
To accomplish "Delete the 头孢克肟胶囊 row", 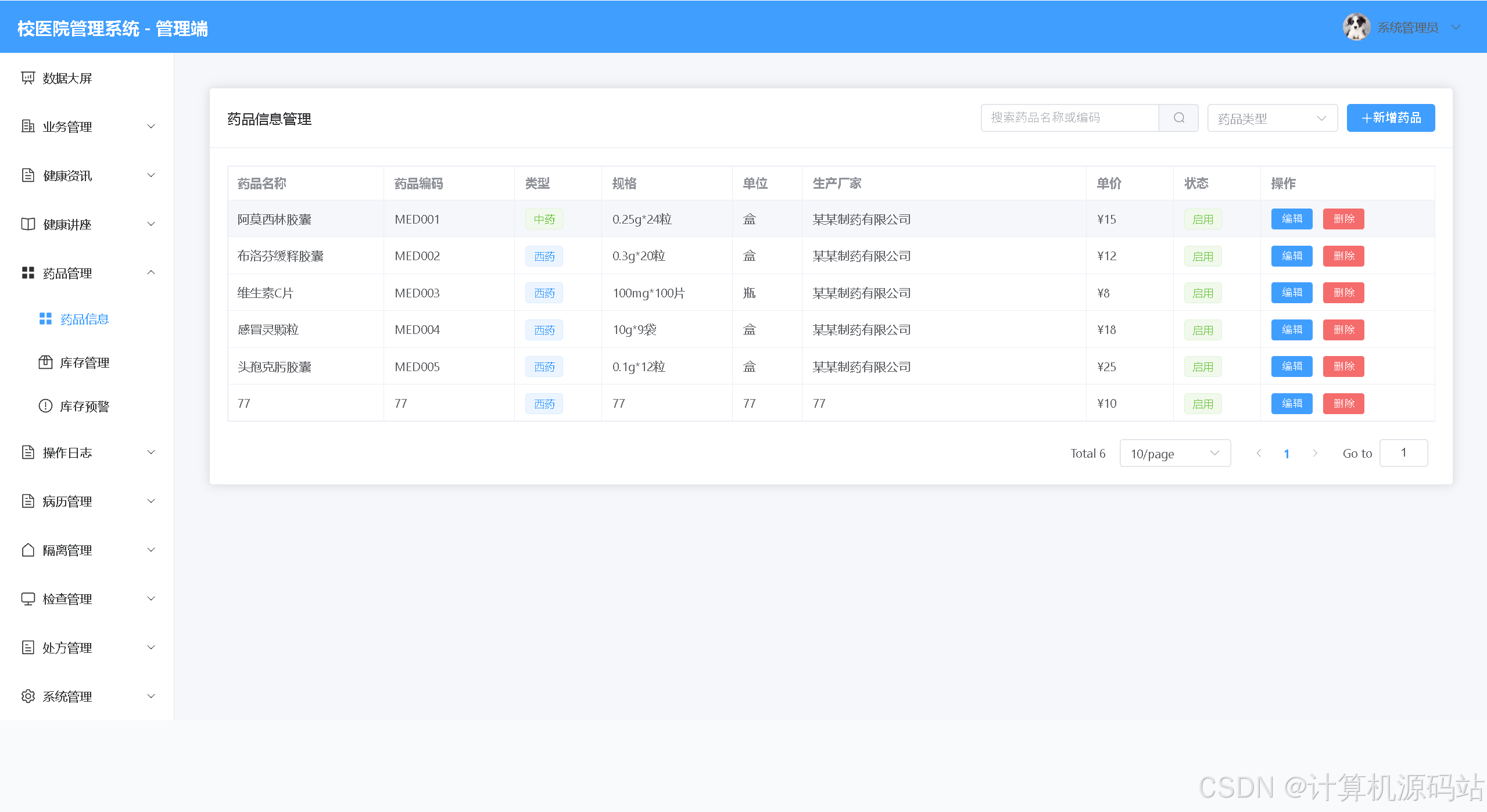I will (x=1343, y=367).
